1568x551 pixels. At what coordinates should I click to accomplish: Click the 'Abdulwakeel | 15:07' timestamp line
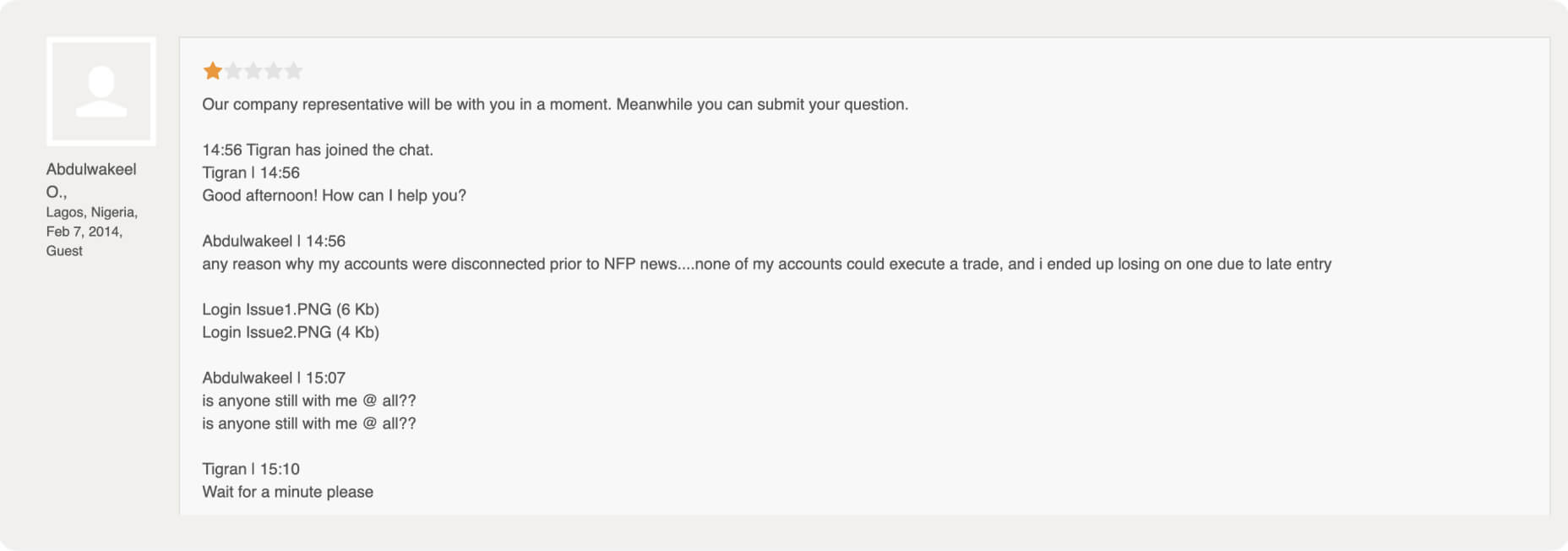pos(274,378)
